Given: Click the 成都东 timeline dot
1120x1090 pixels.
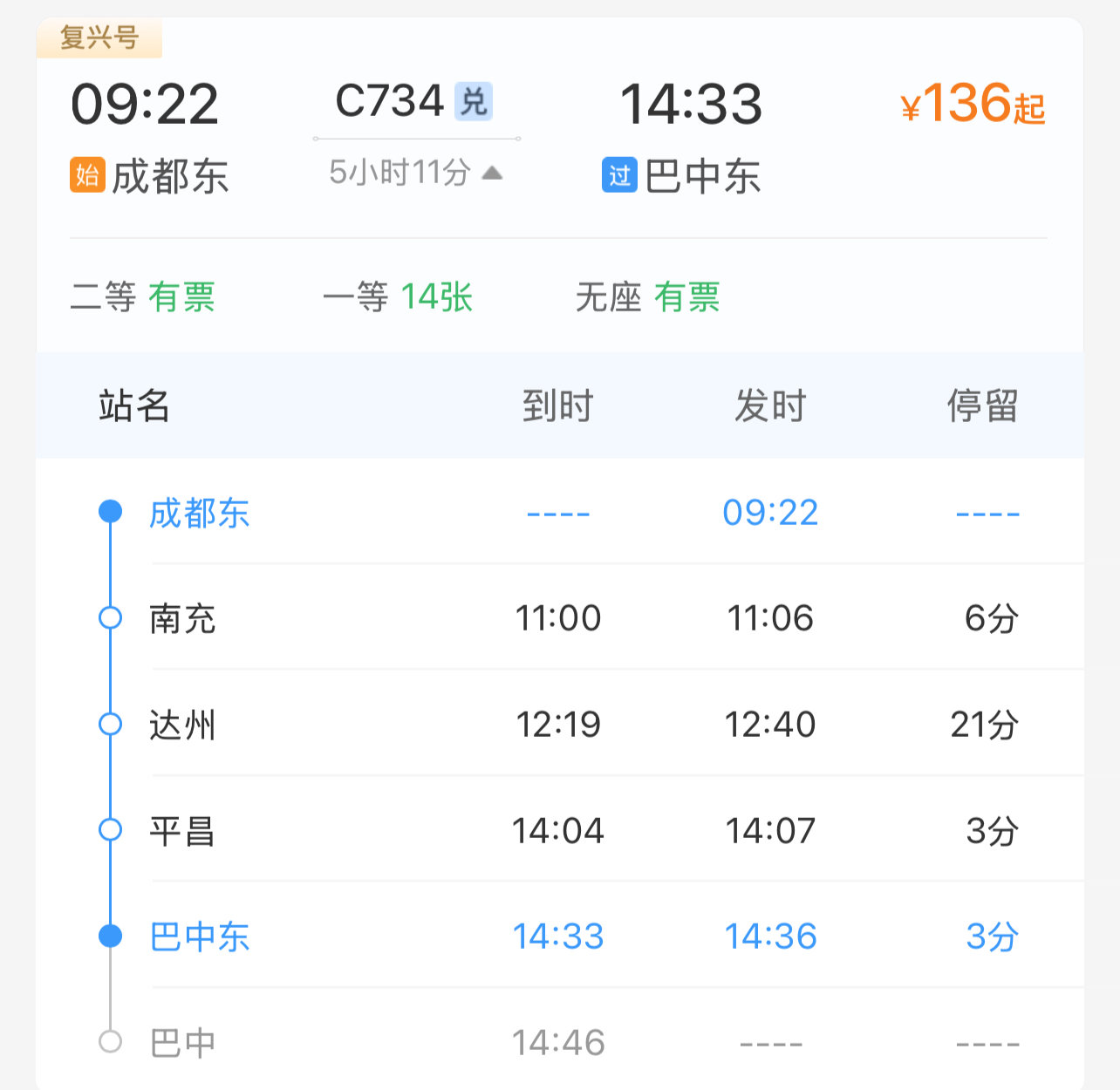Looking at the screenshot, I should (x=111, y=512).
